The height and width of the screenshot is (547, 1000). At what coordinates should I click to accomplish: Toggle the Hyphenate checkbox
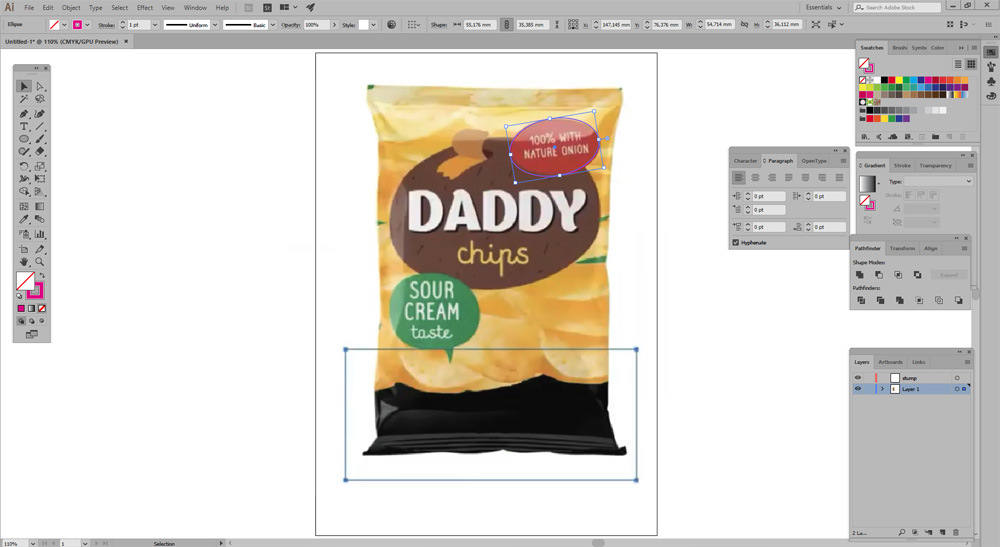pyautogui.click(x=736, y=242)
